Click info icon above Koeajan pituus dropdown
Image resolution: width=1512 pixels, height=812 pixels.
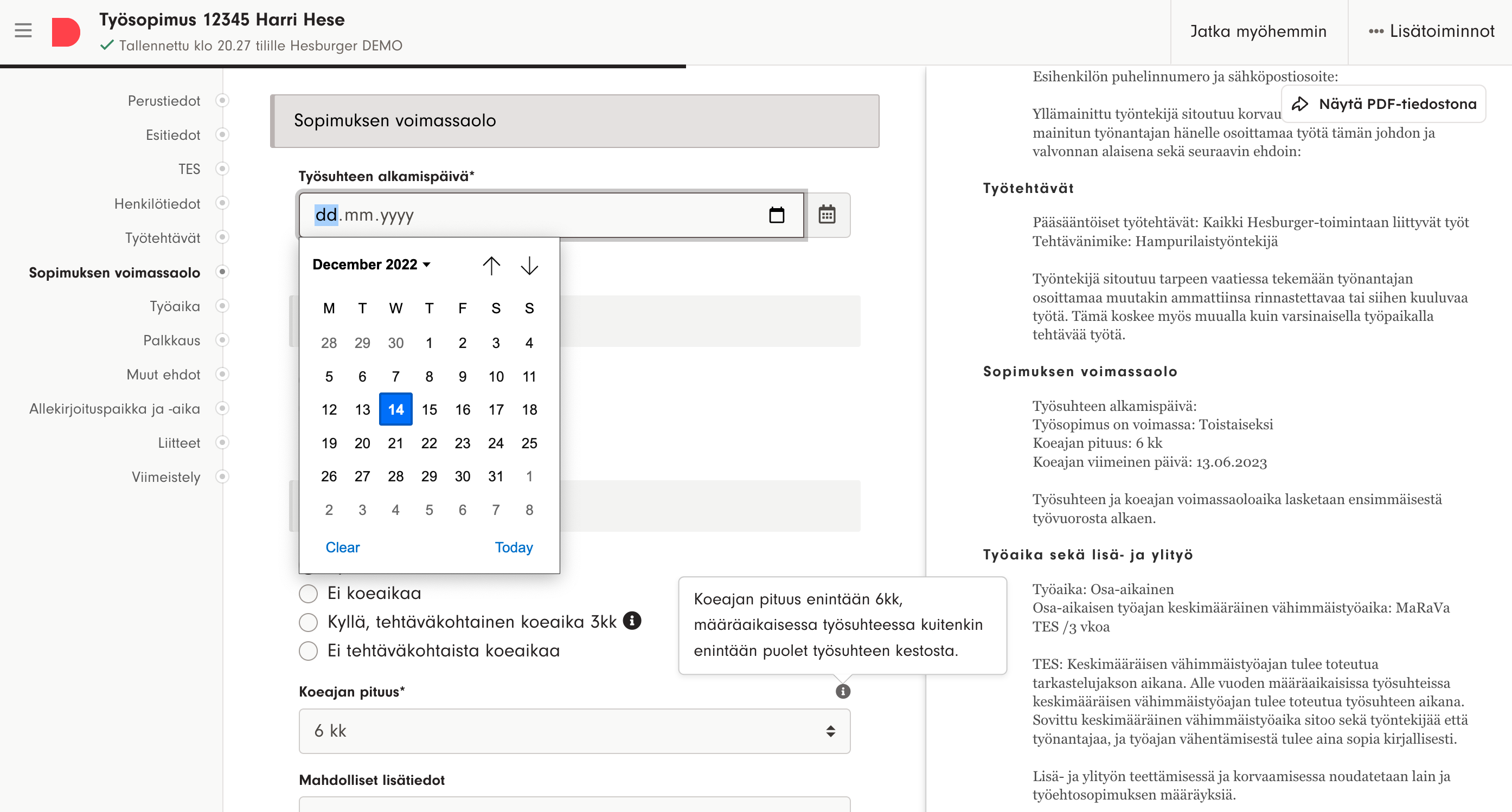tap(842, 691)
